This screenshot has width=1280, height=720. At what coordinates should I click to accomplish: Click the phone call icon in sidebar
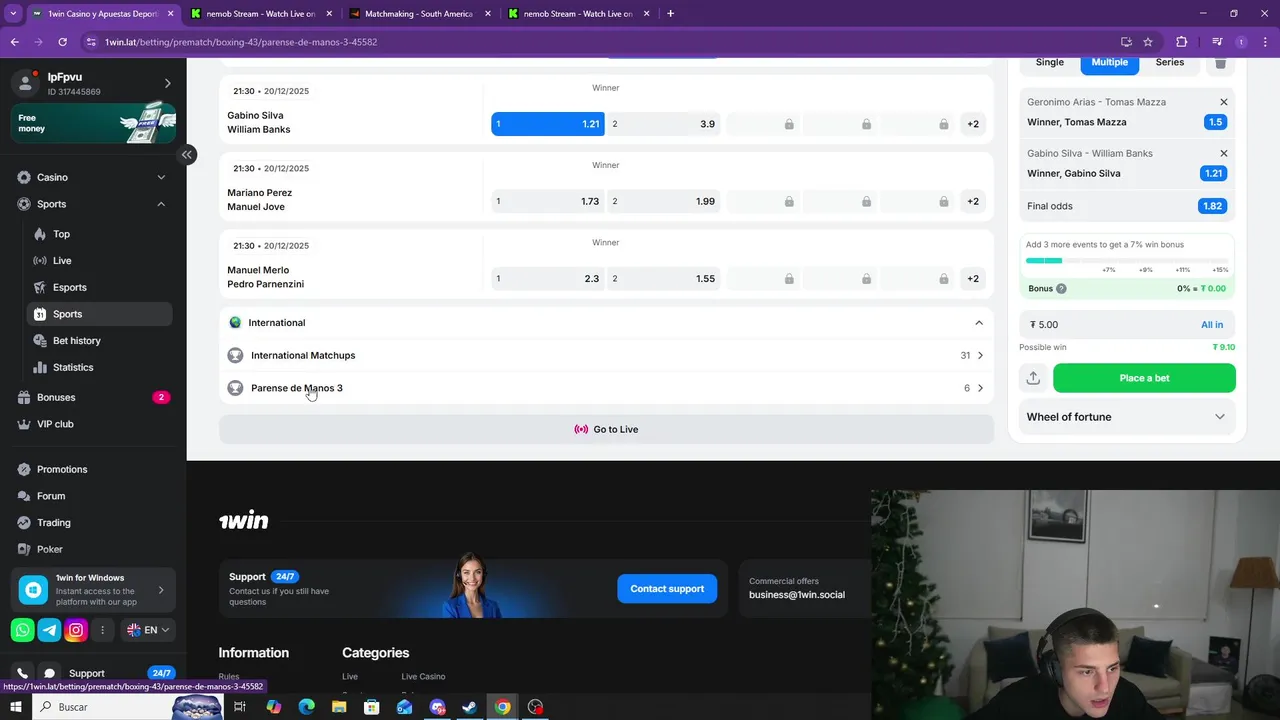[x=22, y=673]
